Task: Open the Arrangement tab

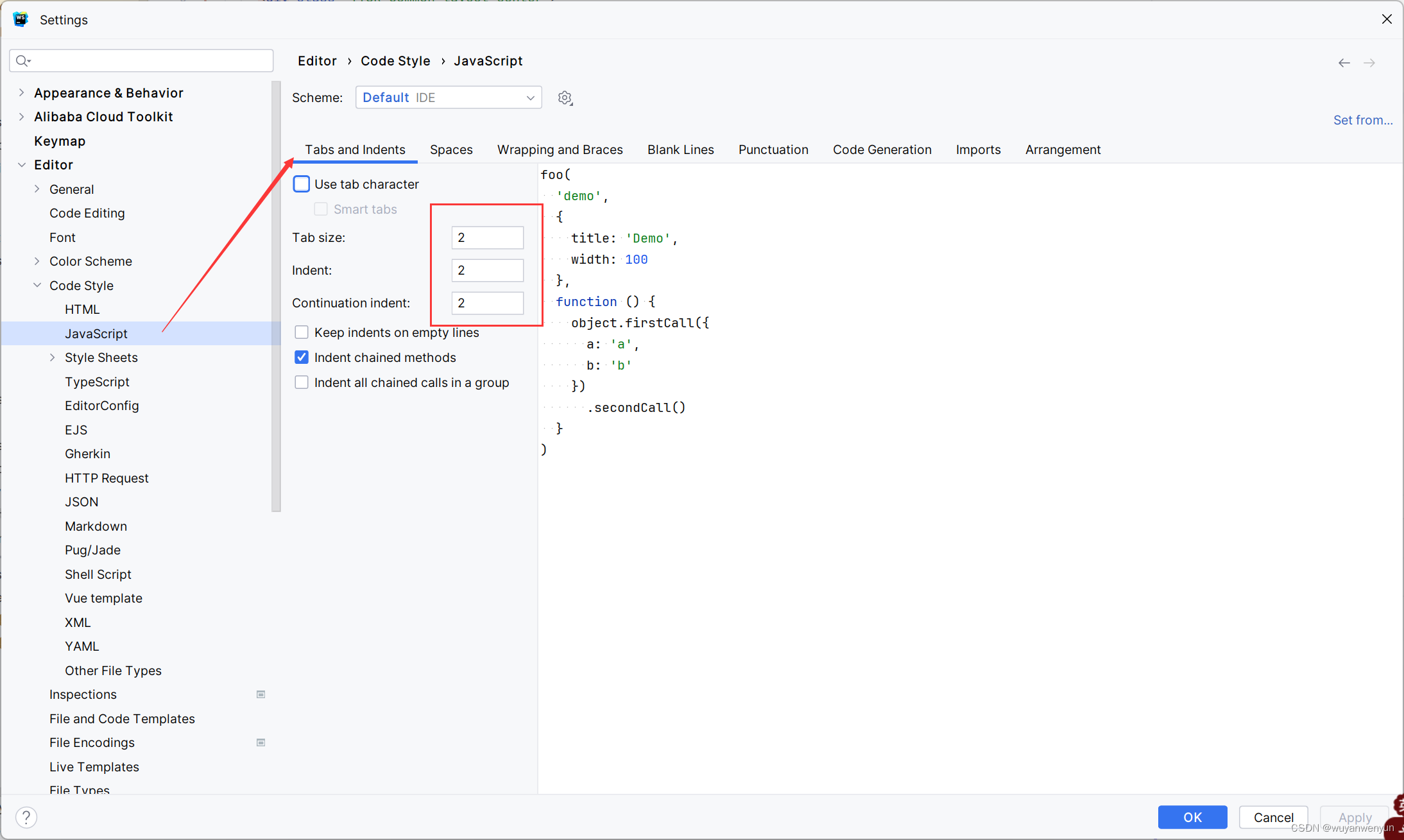Action: pos(1063,150)
